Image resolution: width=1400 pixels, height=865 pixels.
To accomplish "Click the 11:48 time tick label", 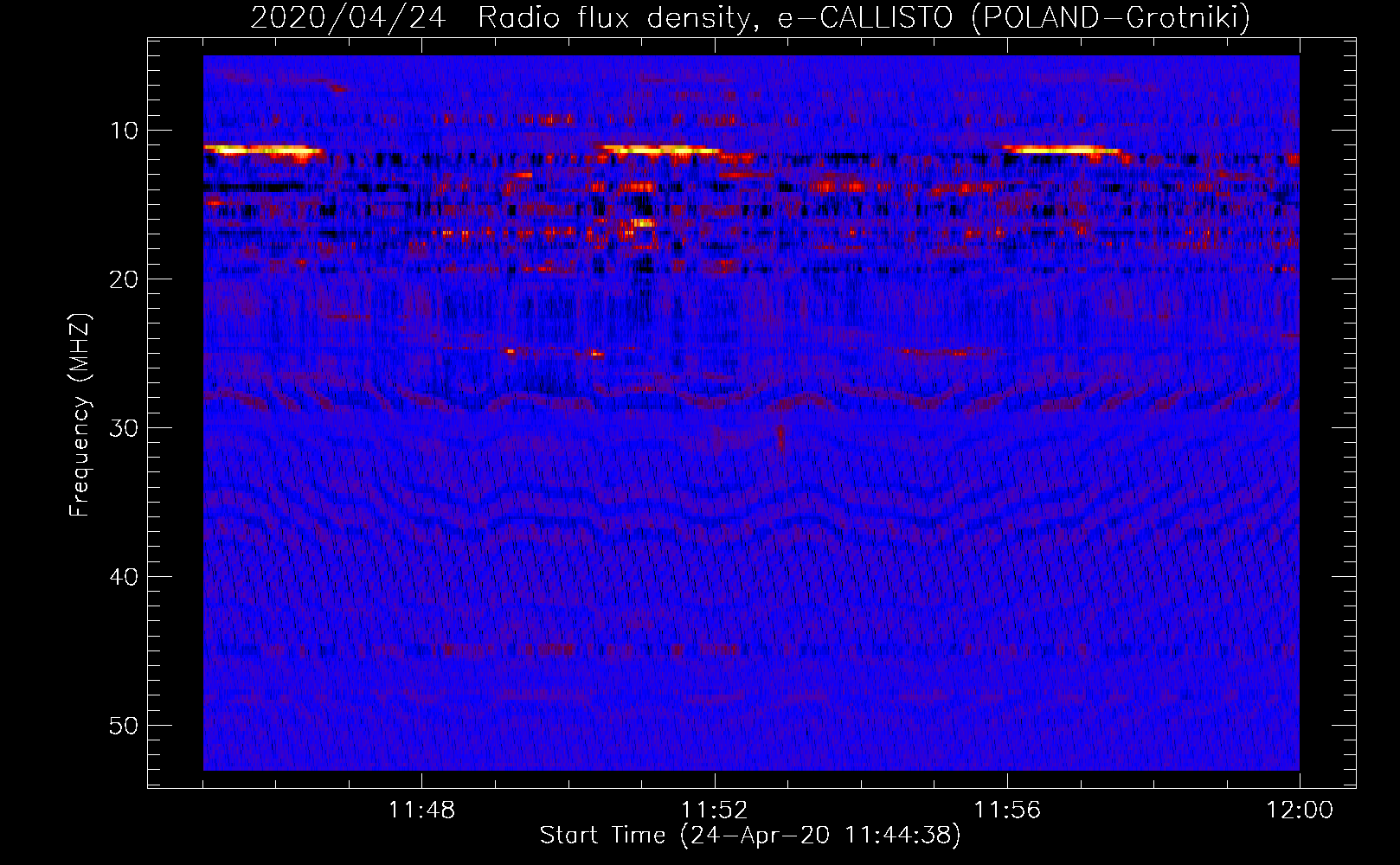I will point(421,811).
